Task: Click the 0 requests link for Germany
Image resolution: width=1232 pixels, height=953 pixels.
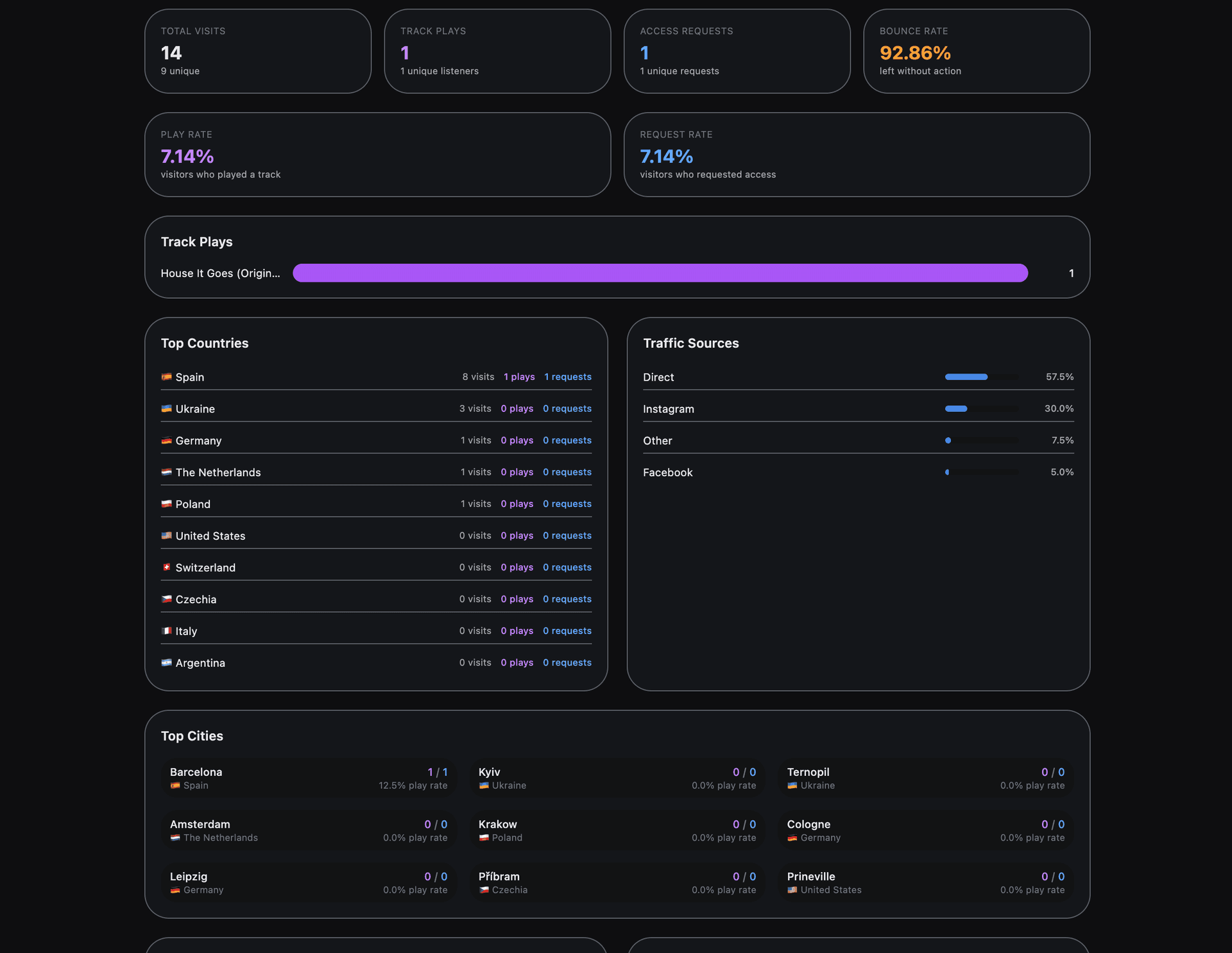Action: 567,440
